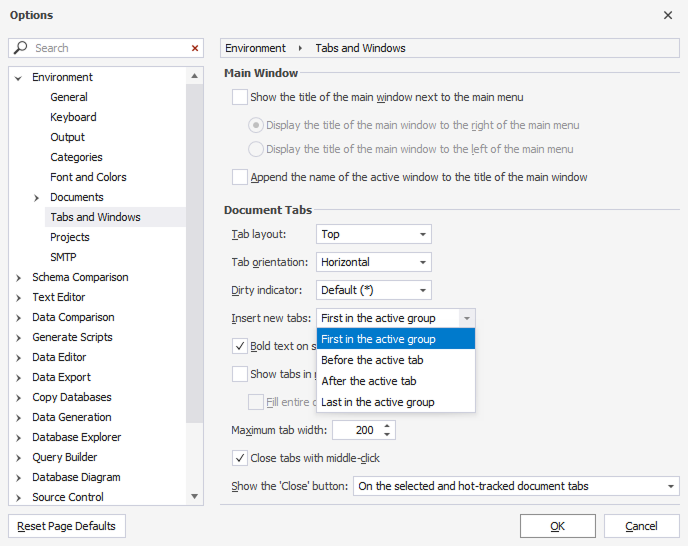This screenshot has width=688, height=546.
Task: Expand the Generate Scripts node
Action: [18, 338]
